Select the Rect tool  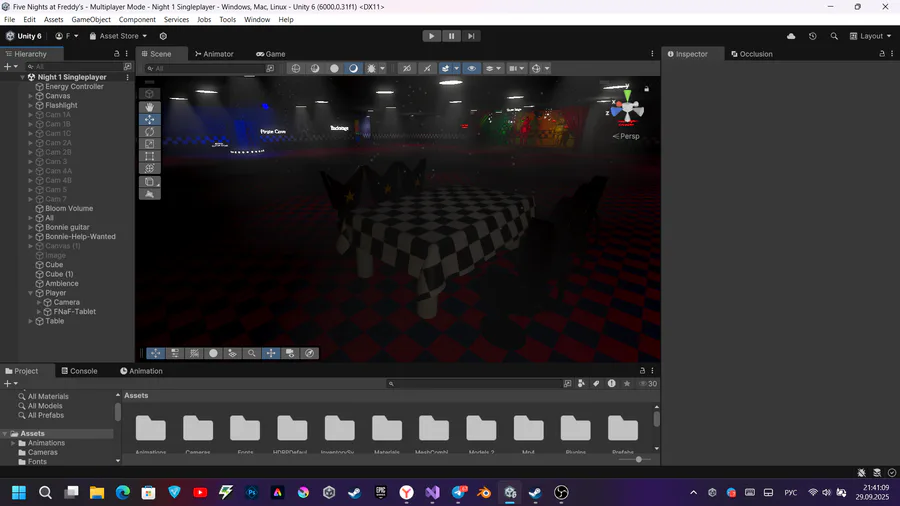149,155
